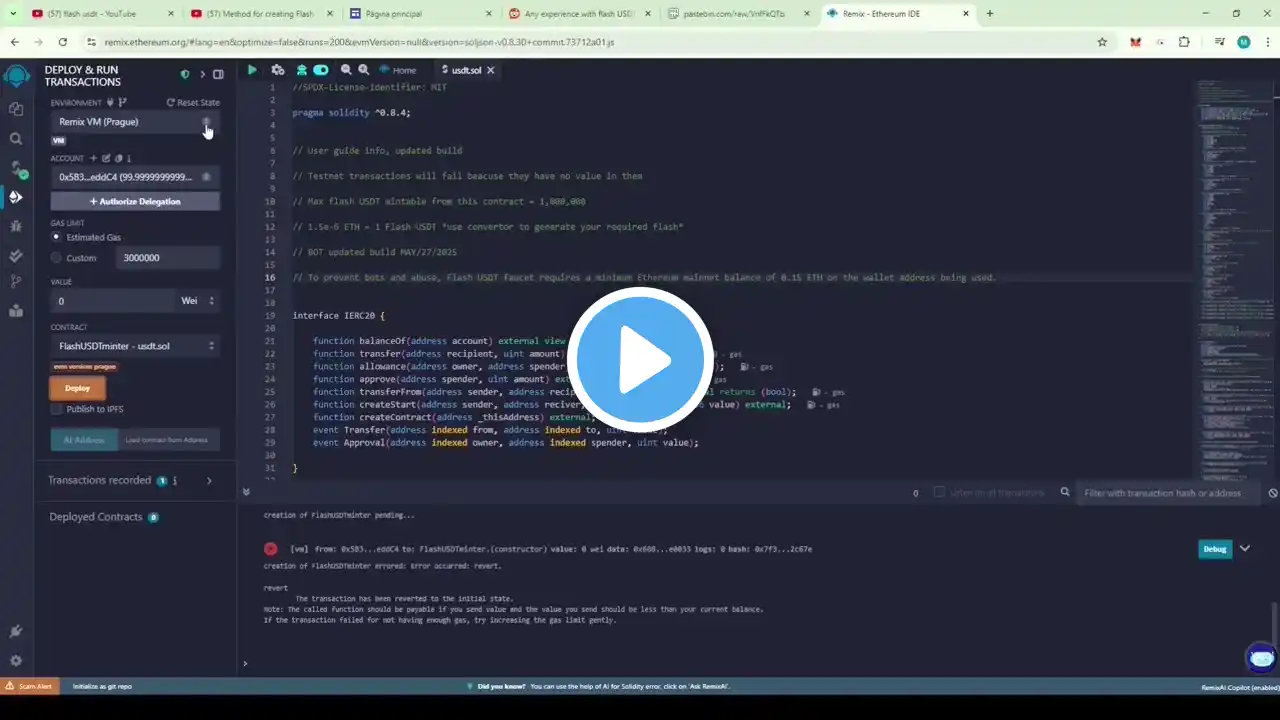Open the Git source control sidebar icon
Image resolution: width=1280 pixels, height=720 pixels.
tap(16, 283)
